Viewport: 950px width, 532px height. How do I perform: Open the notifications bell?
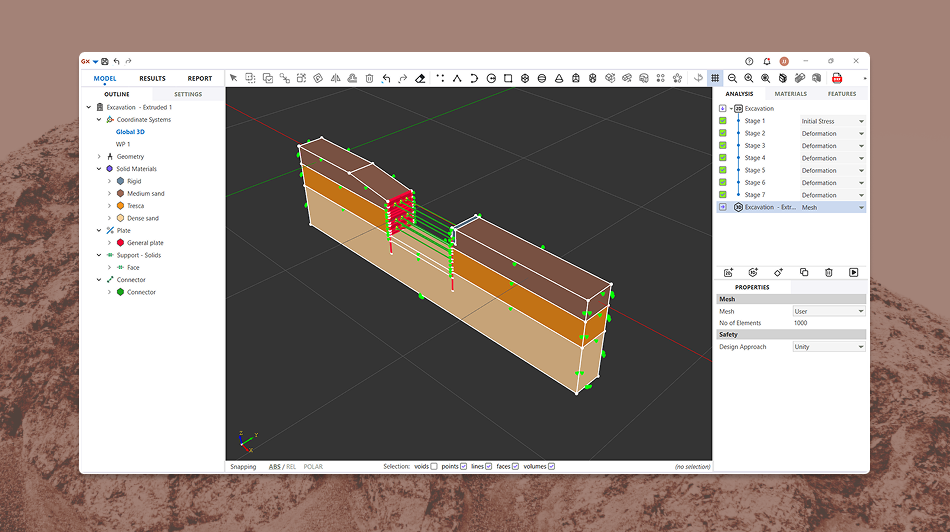click(767, 61)
